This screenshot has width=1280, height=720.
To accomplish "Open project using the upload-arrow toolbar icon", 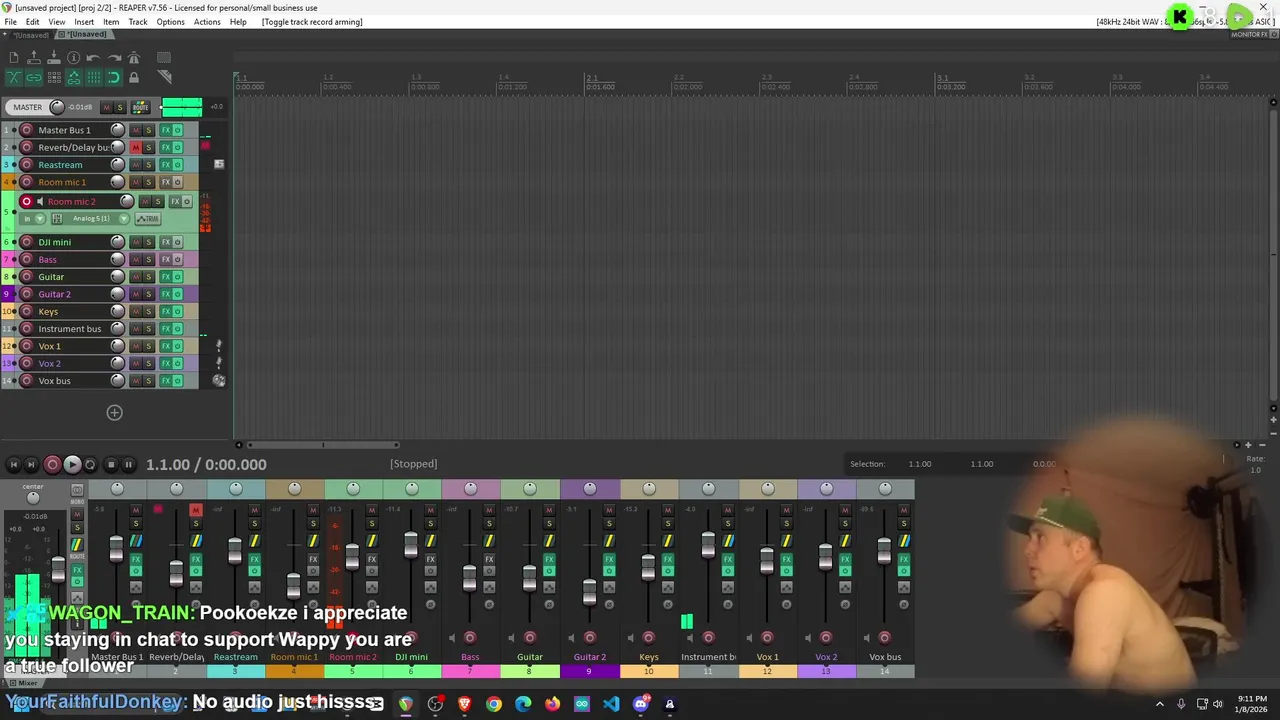I will tap(34, 58).
